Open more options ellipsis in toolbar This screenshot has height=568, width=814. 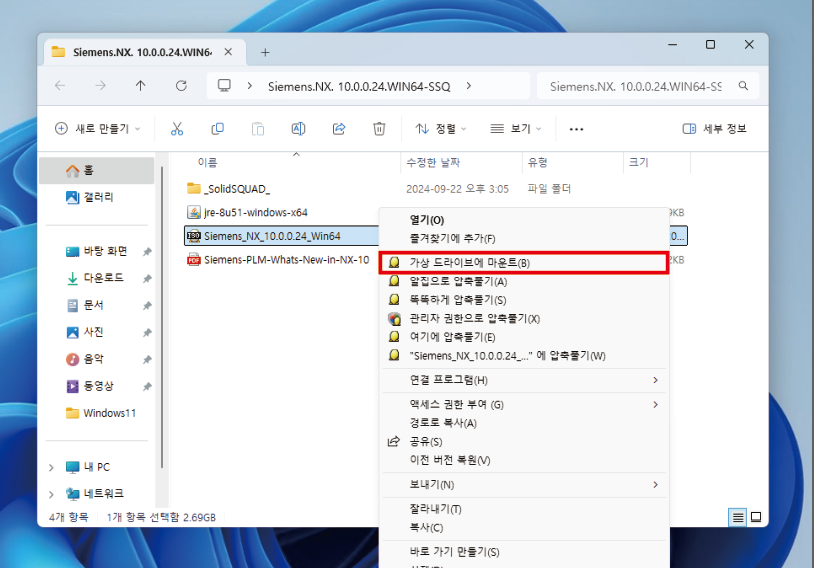[x=576, y=129]
